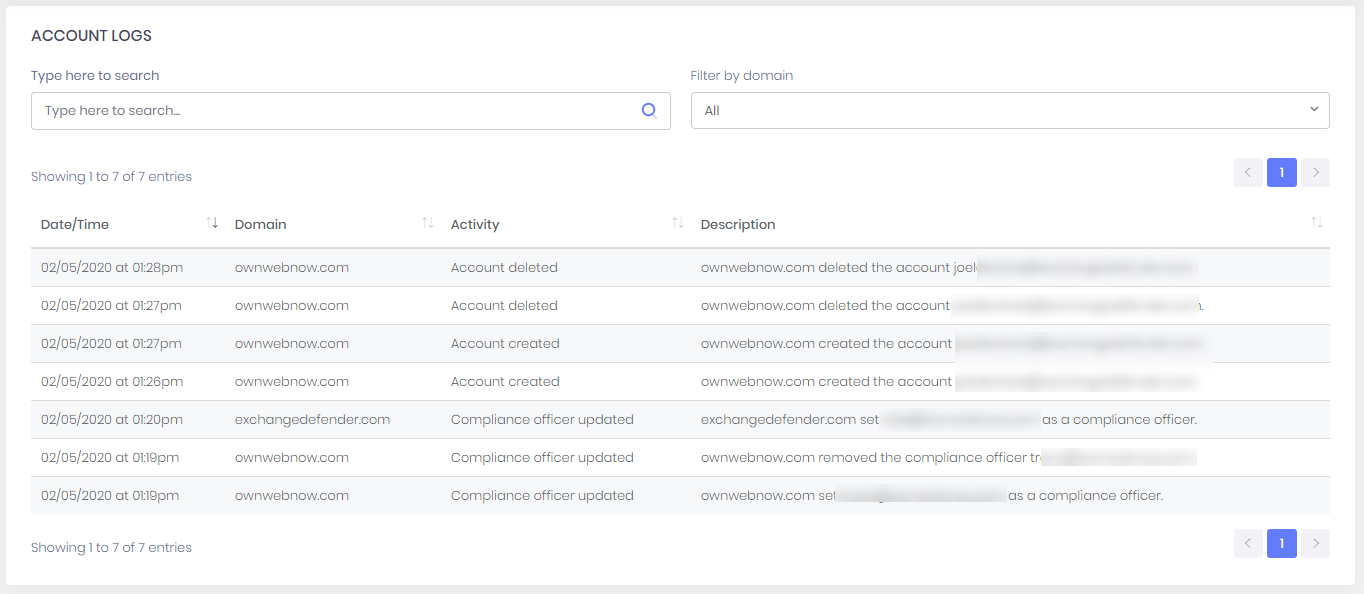Click the ownwebnow.com domain cell in first row
Screen dimensions: 1364x594
291,267
